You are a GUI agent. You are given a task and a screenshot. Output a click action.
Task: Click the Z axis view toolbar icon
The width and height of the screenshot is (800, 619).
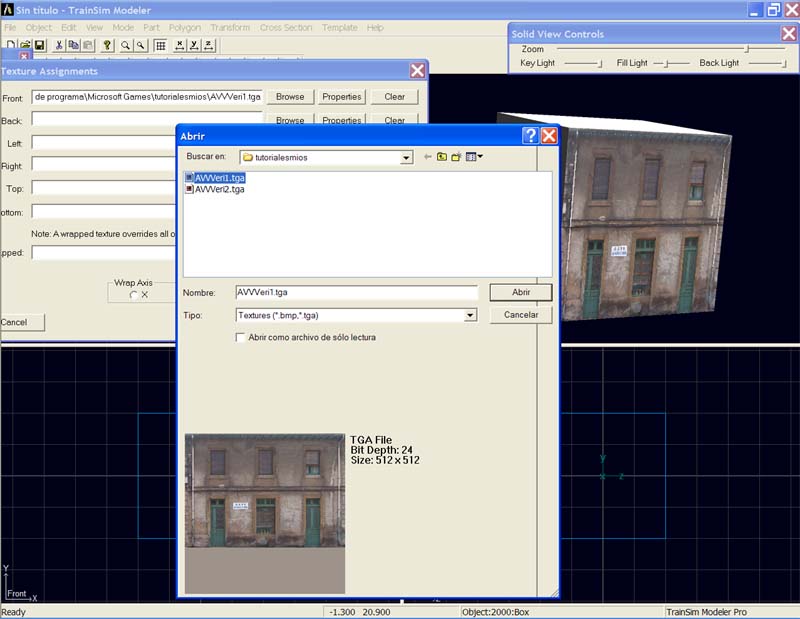(x=208, y=45)
